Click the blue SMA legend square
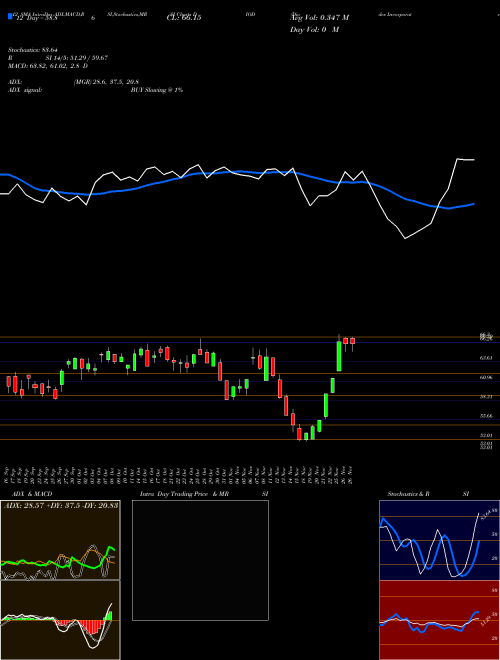This screenshot has width=500, height=660. (10, 17)
